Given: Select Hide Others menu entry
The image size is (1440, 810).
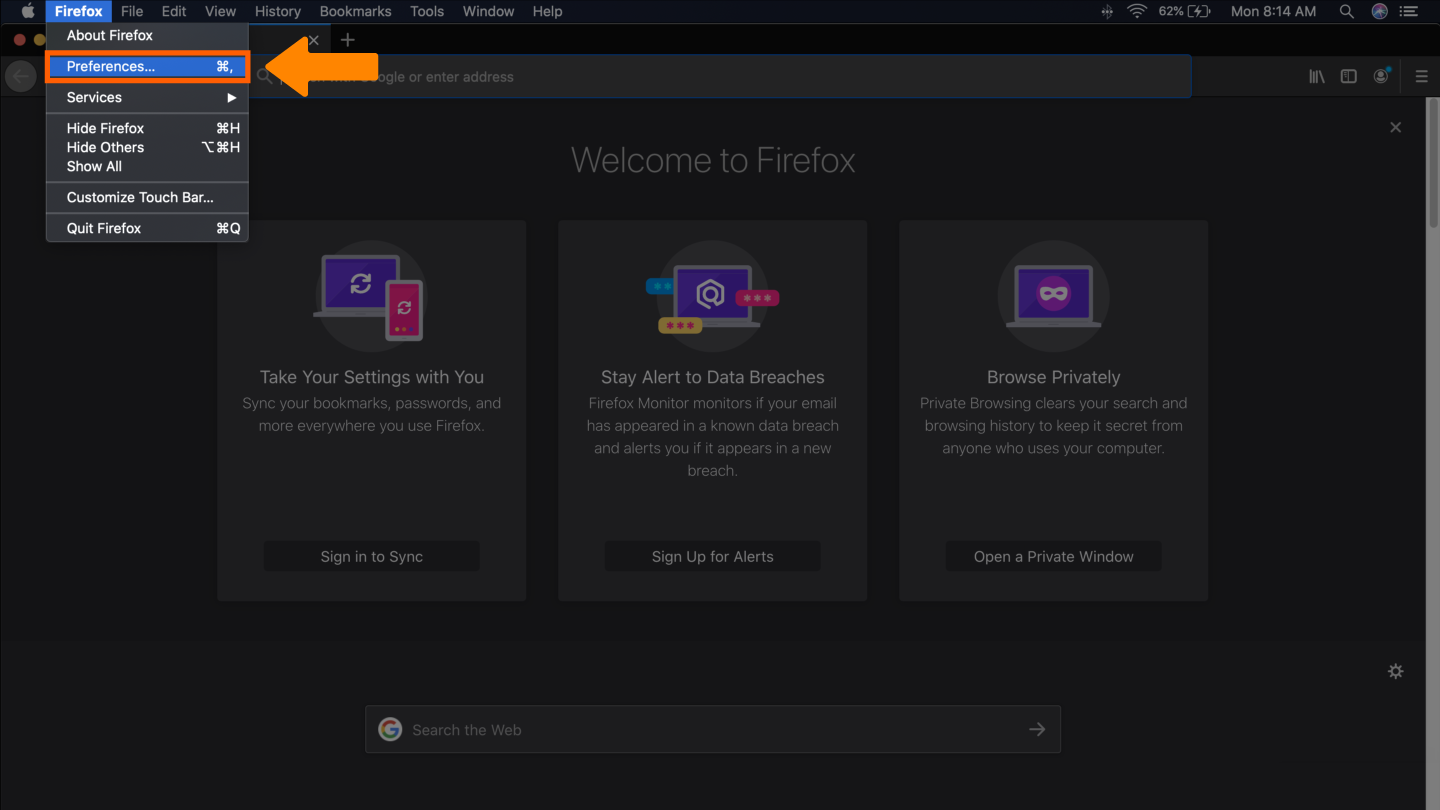Looking at the screenshot, I should click(147, 147).
